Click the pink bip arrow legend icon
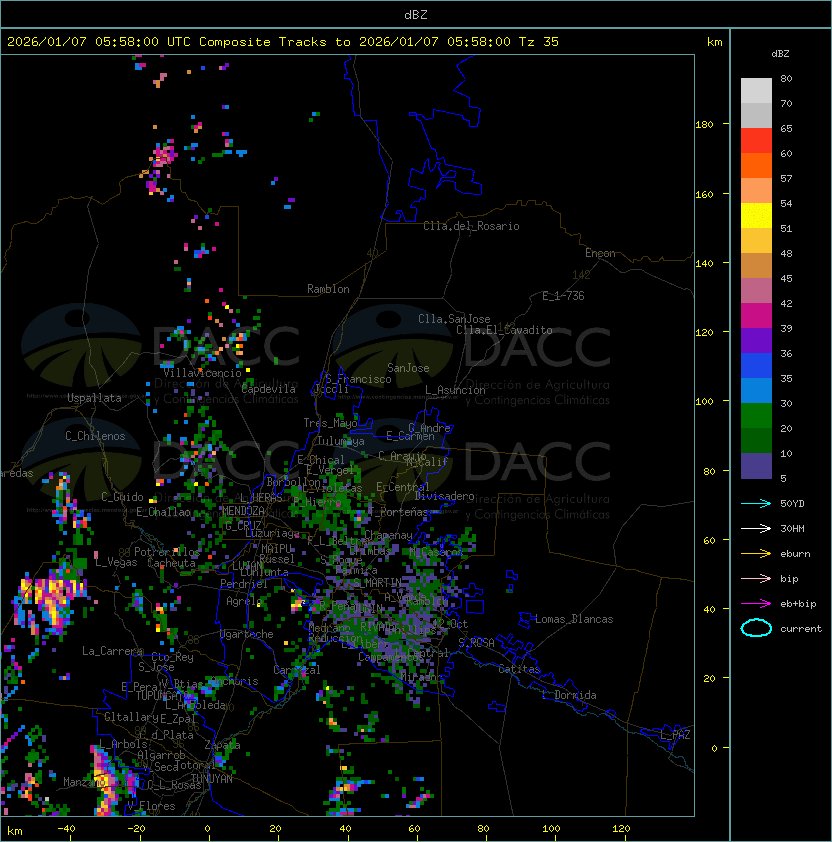This screenshot has height=842, width=832. click(x=756, y=578)
